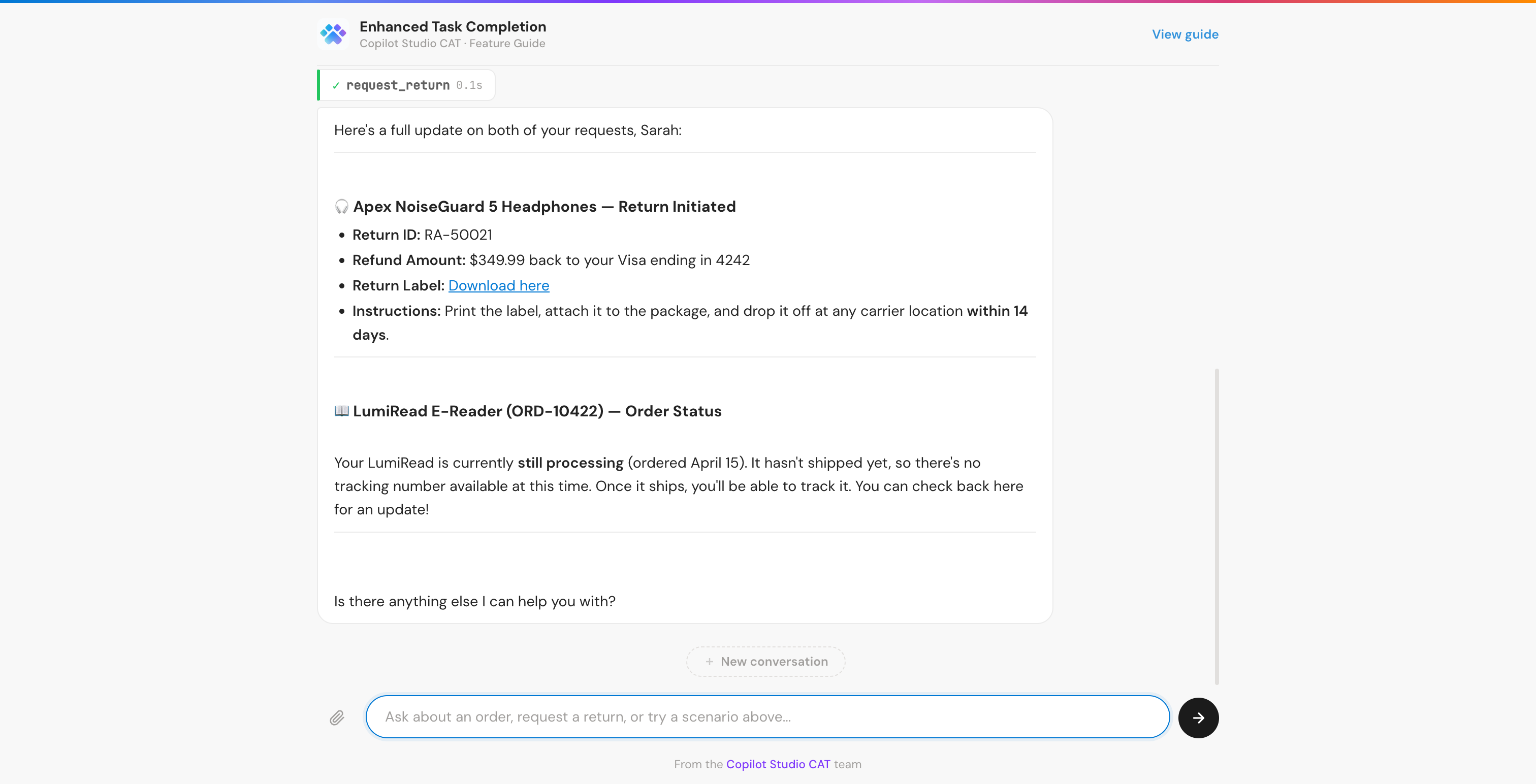The image size is (1536, 784).
Task: Start a New conversation
Action: coord(765,662)
